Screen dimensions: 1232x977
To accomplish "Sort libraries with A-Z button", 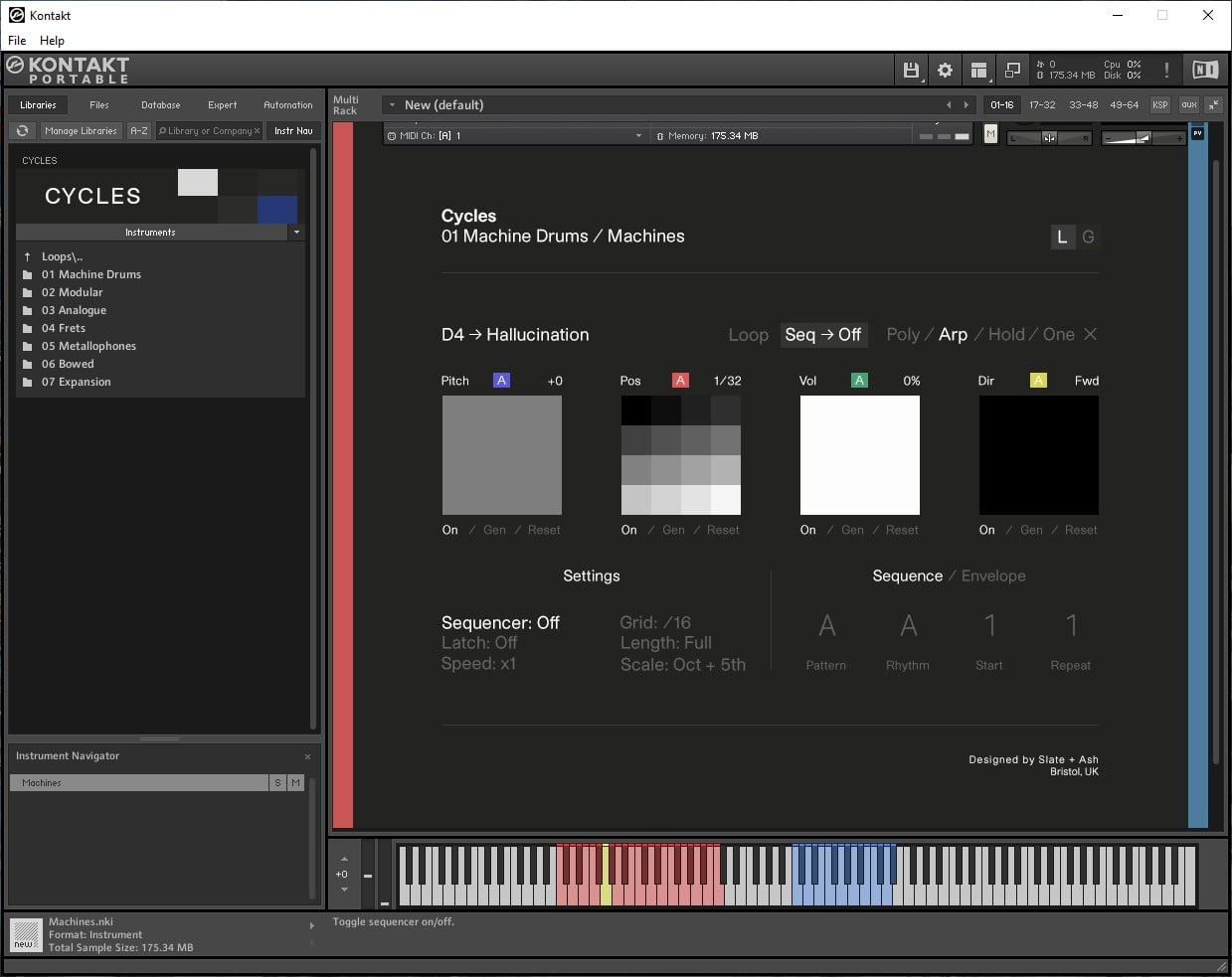I will point(139,130).
